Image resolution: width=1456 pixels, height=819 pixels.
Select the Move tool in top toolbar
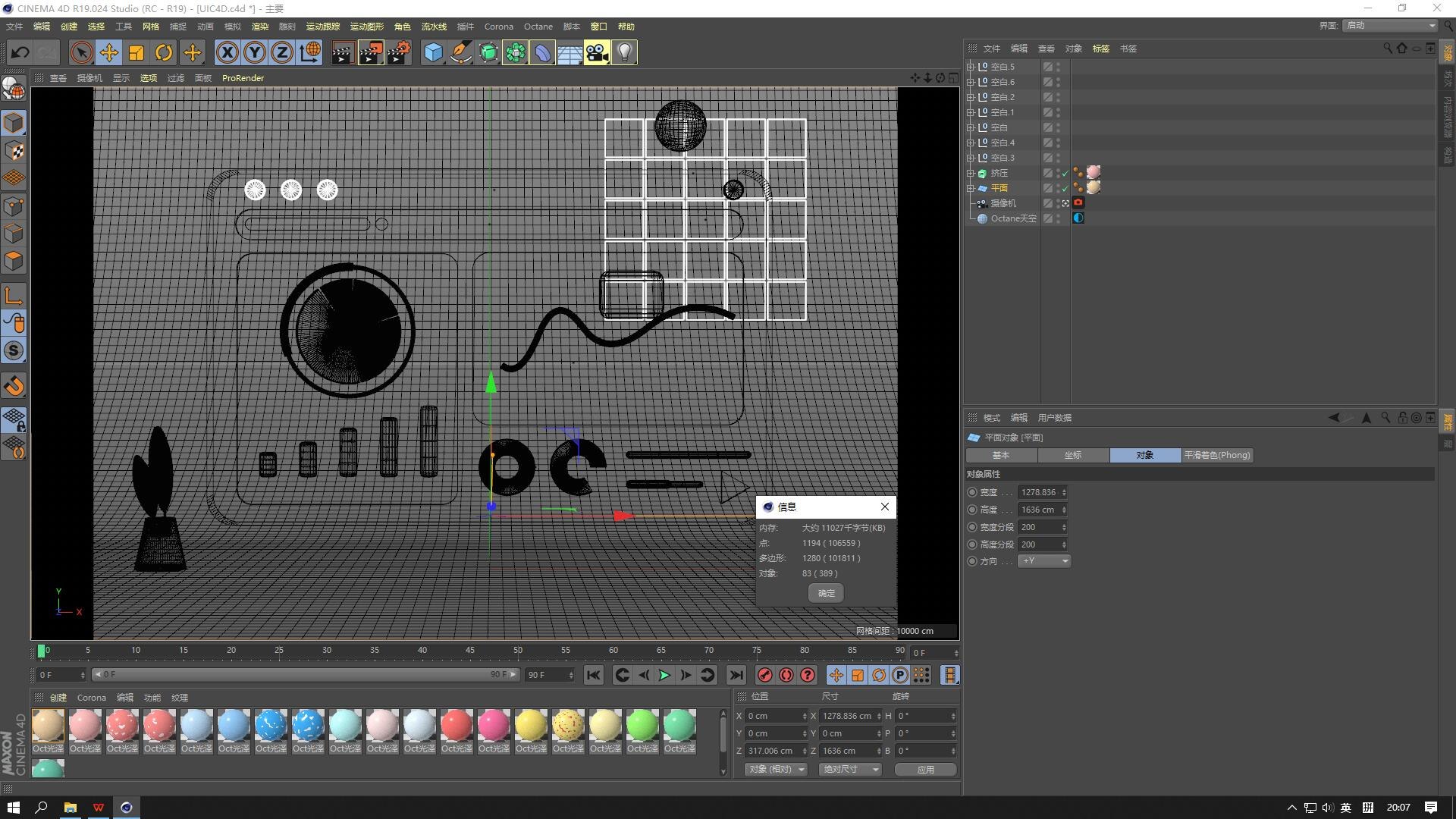point(108,53)
